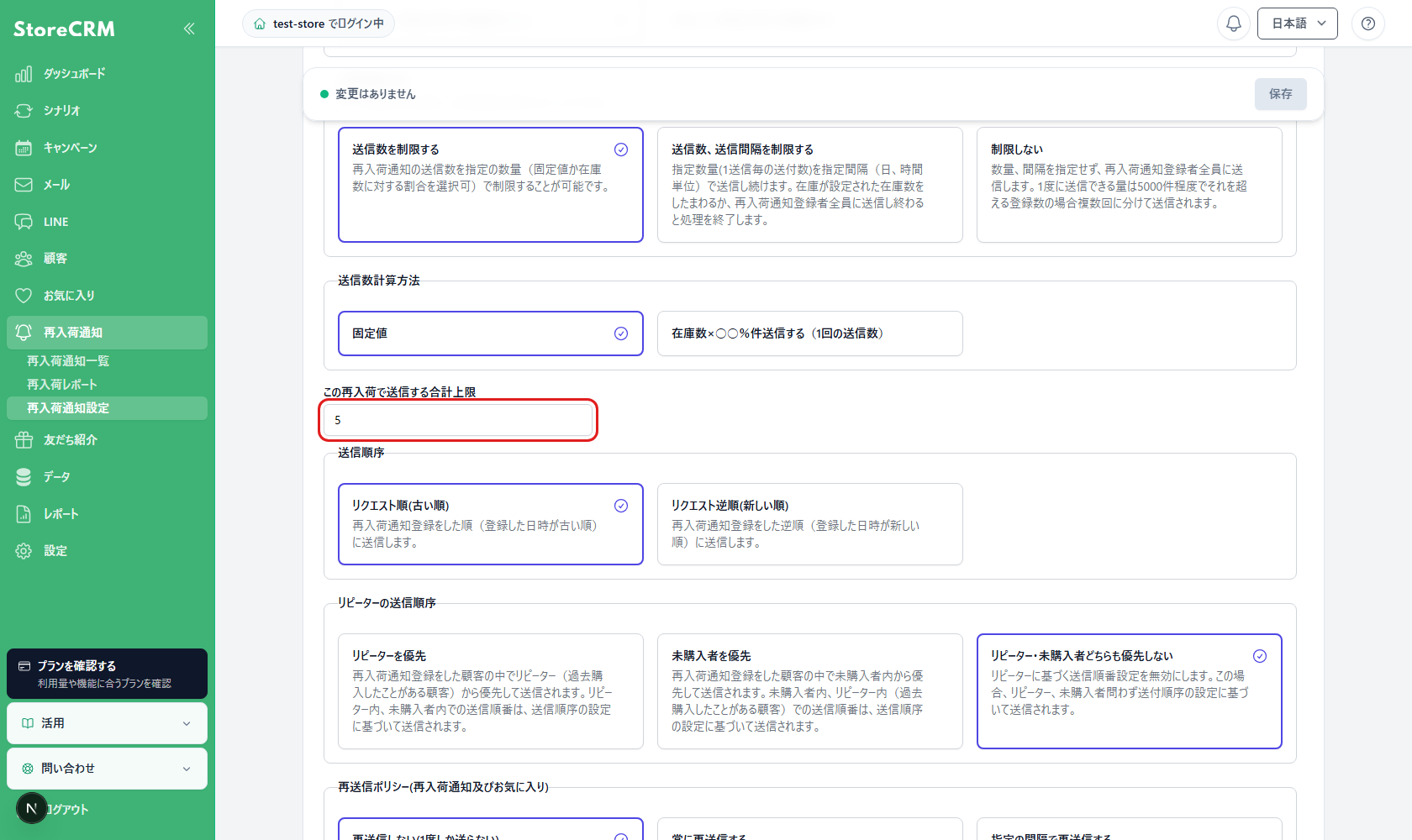Image resolution: width=1412 pixels, height=840 pixels.
Task: Click the レポート document icon
Action: pos(24,514)
